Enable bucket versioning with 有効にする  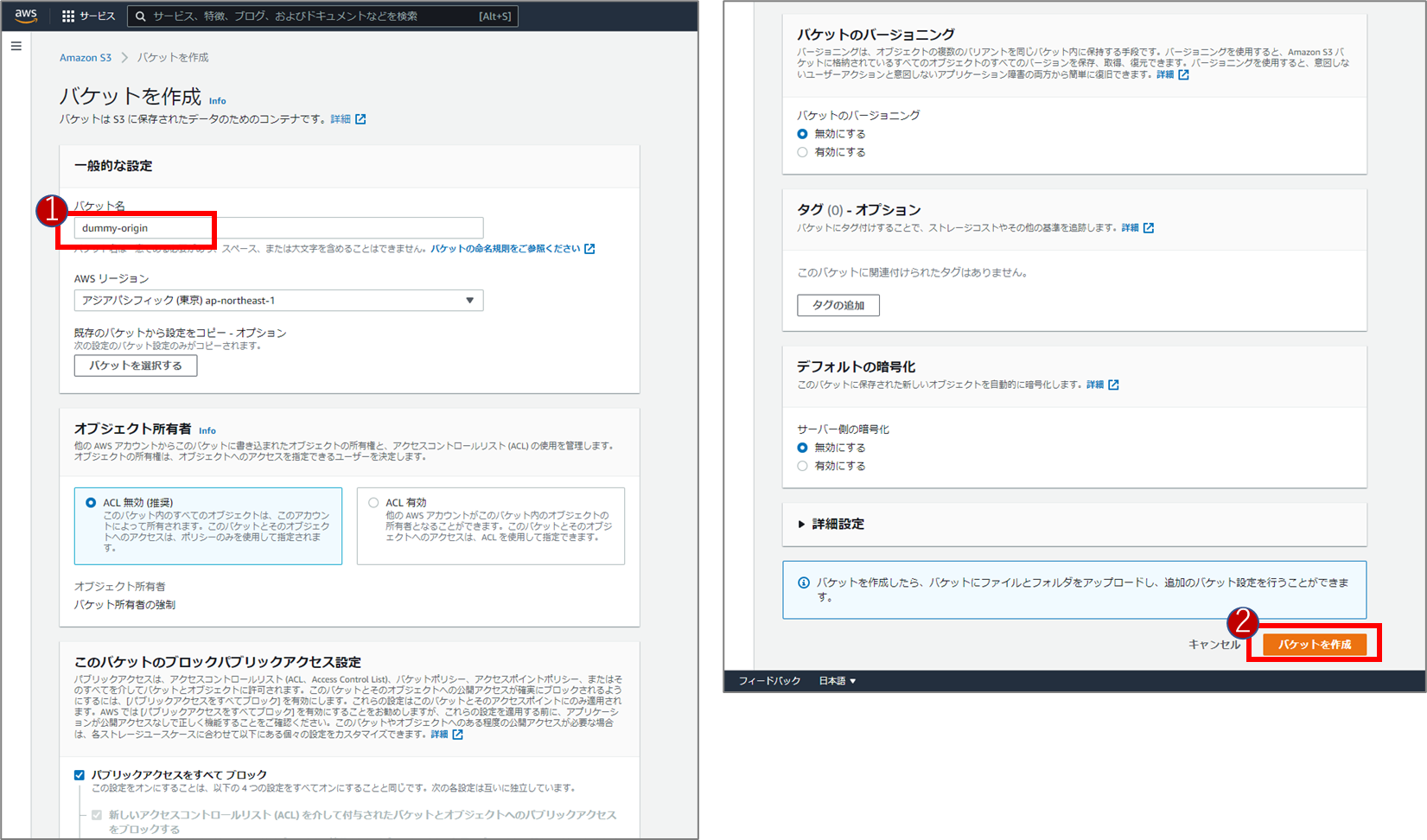tap(802, 152)
